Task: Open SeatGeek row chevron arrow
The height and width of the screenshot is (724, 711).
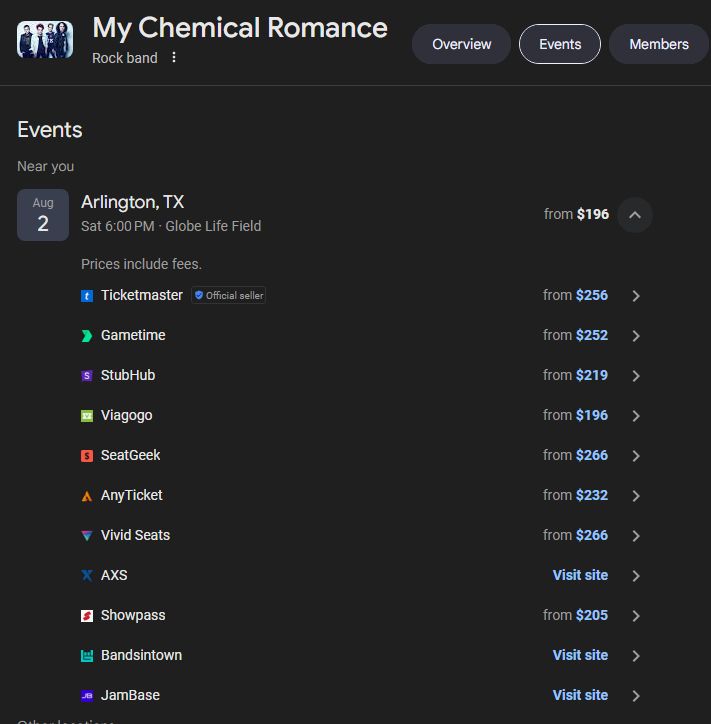Action: tap(636, 456)
